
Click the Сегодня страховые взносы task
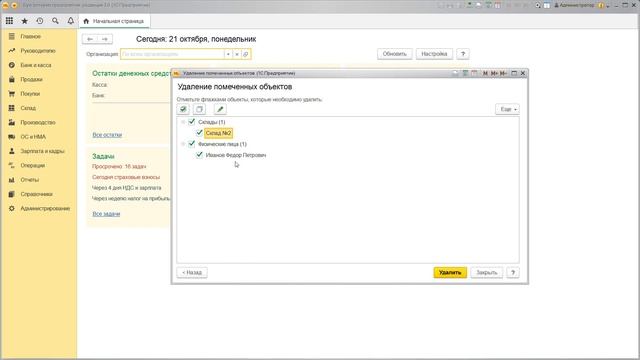[126, 177]
